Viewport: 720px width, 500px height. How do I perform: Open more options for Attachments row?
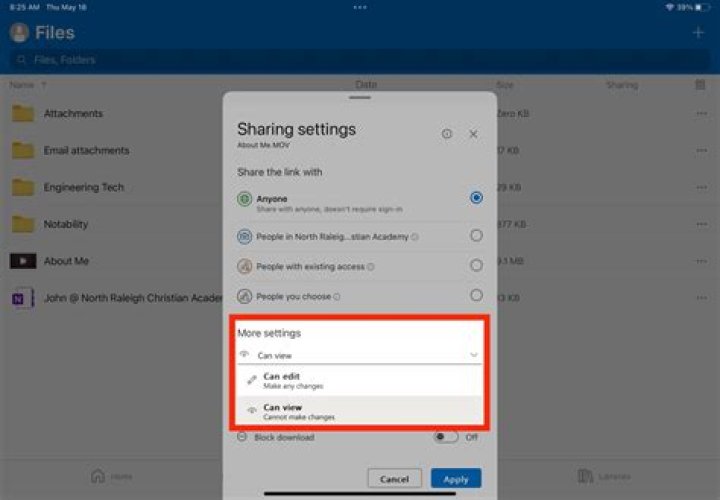[701, 113]
